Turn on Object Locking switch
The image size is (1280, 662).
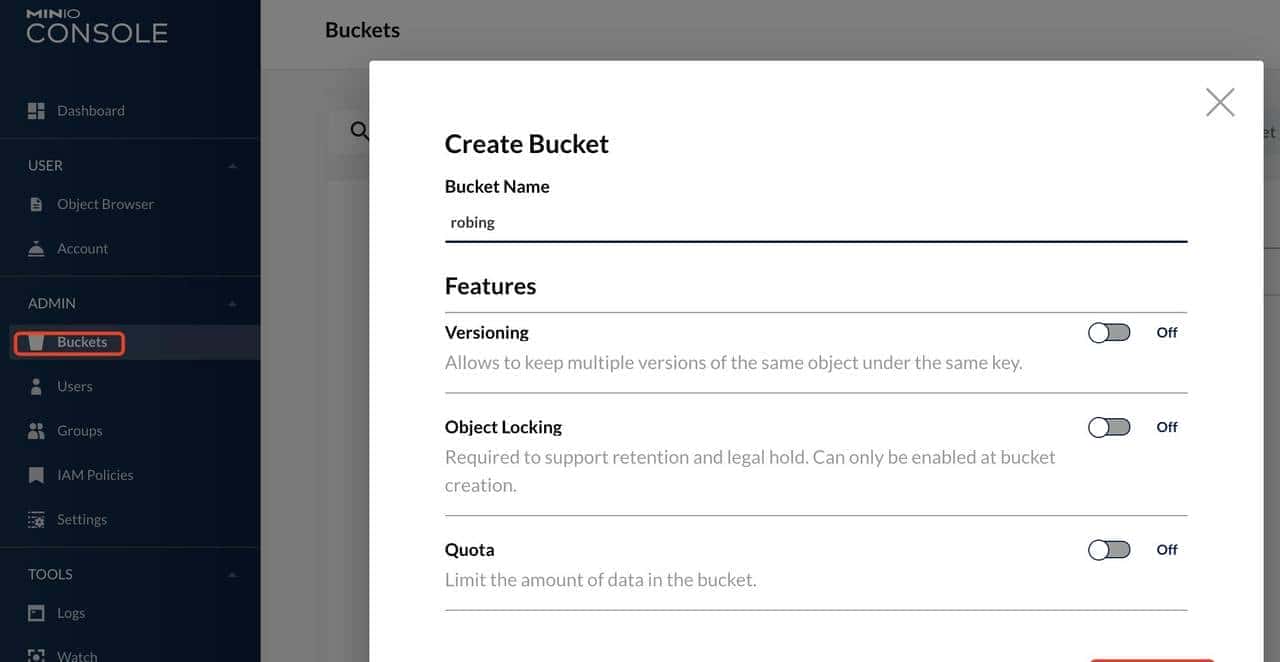(1109, 427)
